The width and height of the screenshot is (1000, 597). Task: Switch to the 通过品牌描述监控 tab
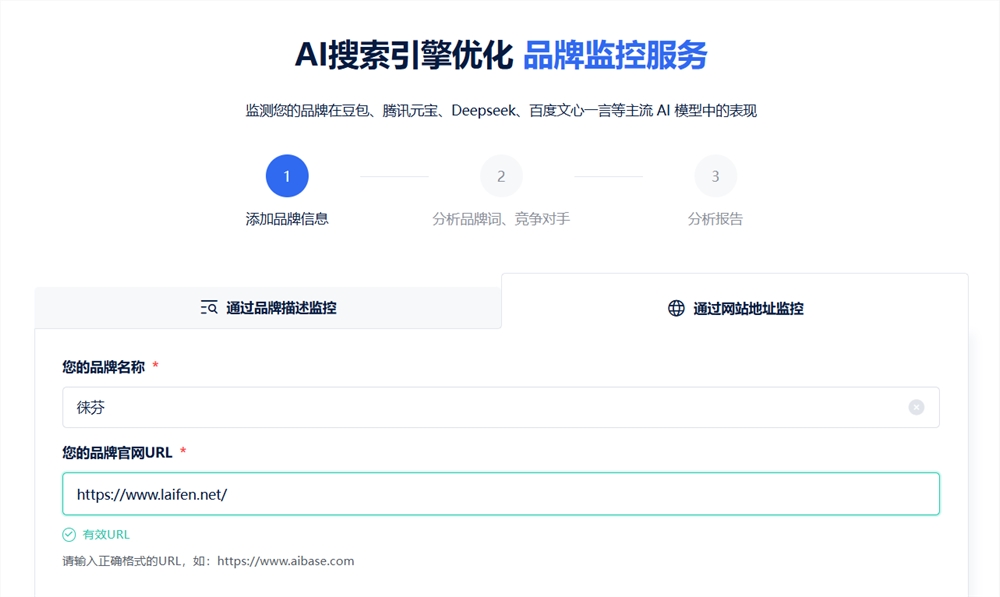268,308
